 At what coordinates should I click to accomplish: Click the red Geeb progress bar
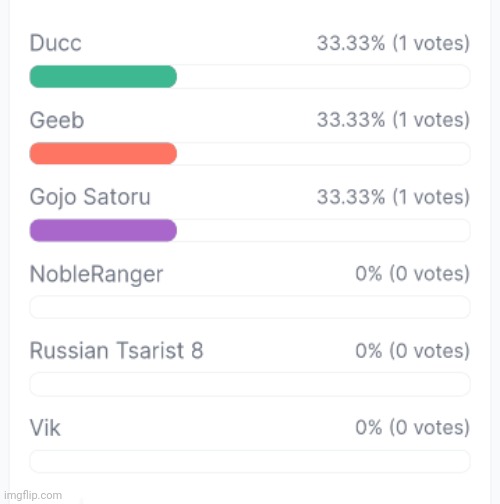coord(103,153)
